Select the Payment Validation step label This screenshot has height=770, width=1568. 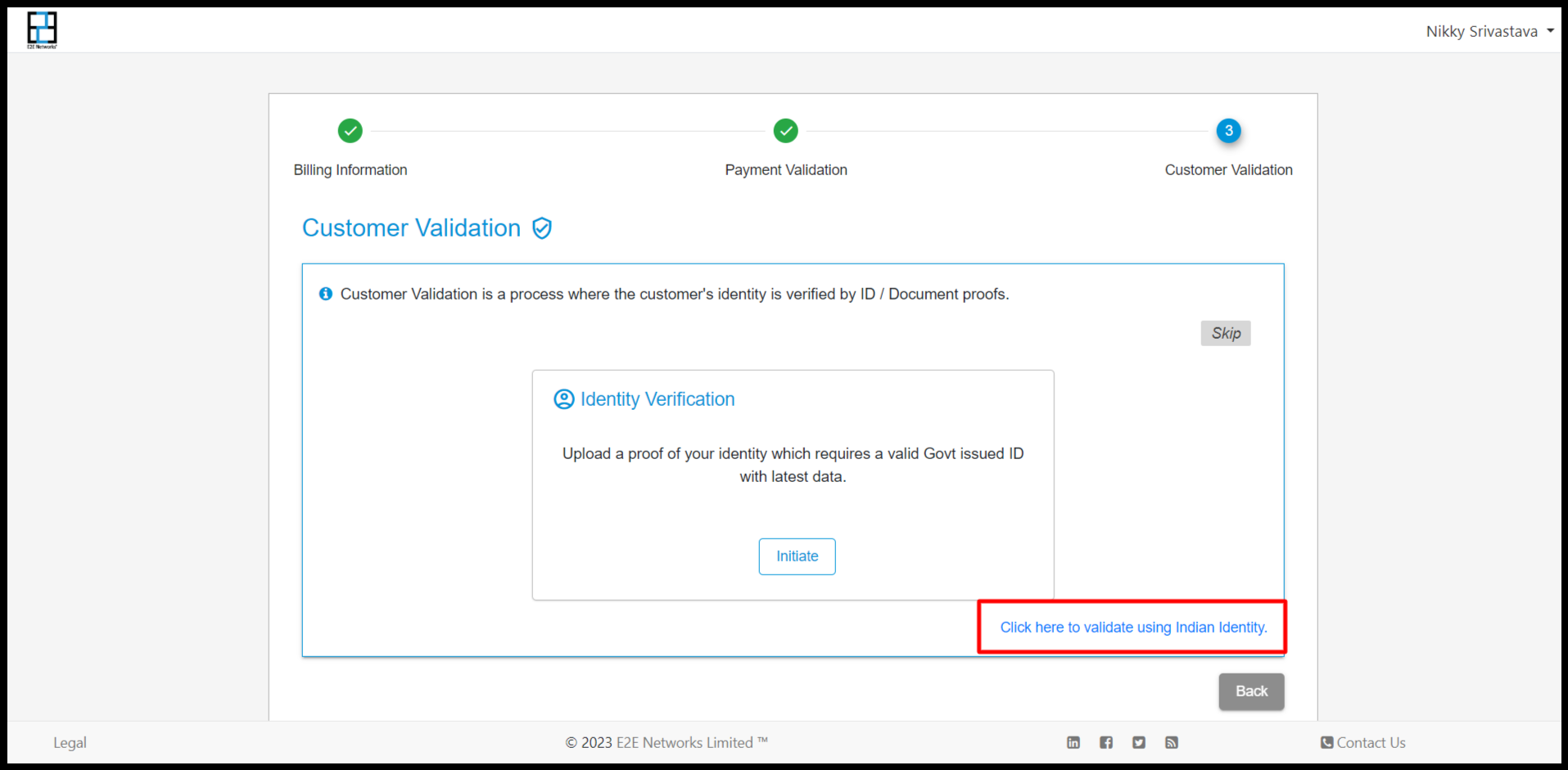click(786, 170)
